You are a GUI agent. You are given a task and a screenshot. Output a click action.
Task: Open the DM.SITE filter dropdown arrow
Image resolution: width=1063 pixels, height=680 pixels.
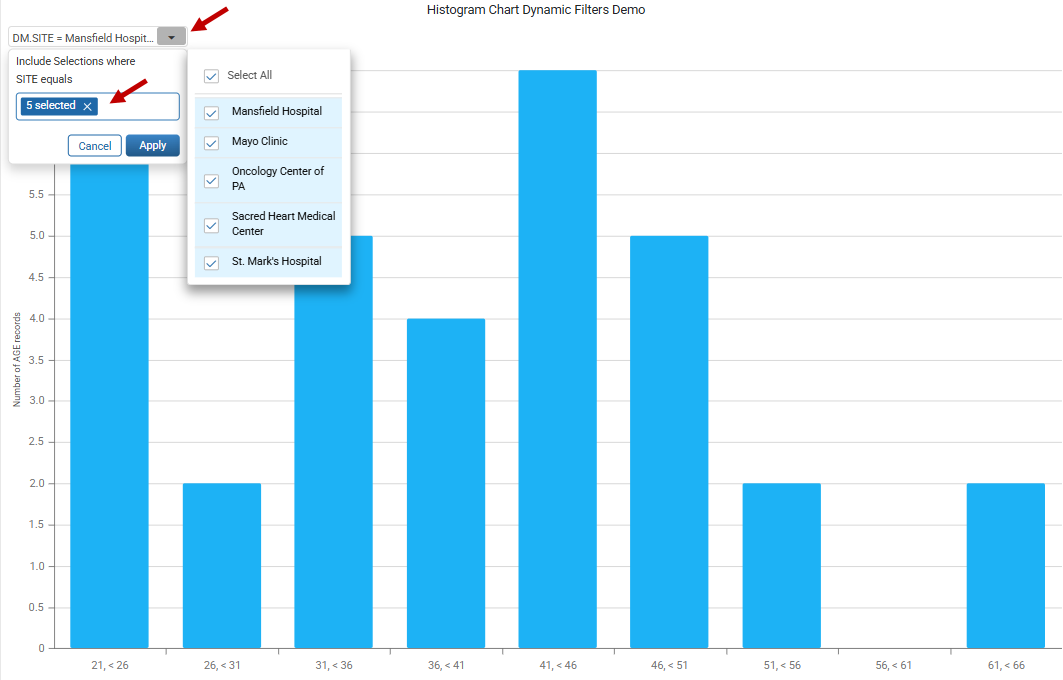click(x=172, y=37)
